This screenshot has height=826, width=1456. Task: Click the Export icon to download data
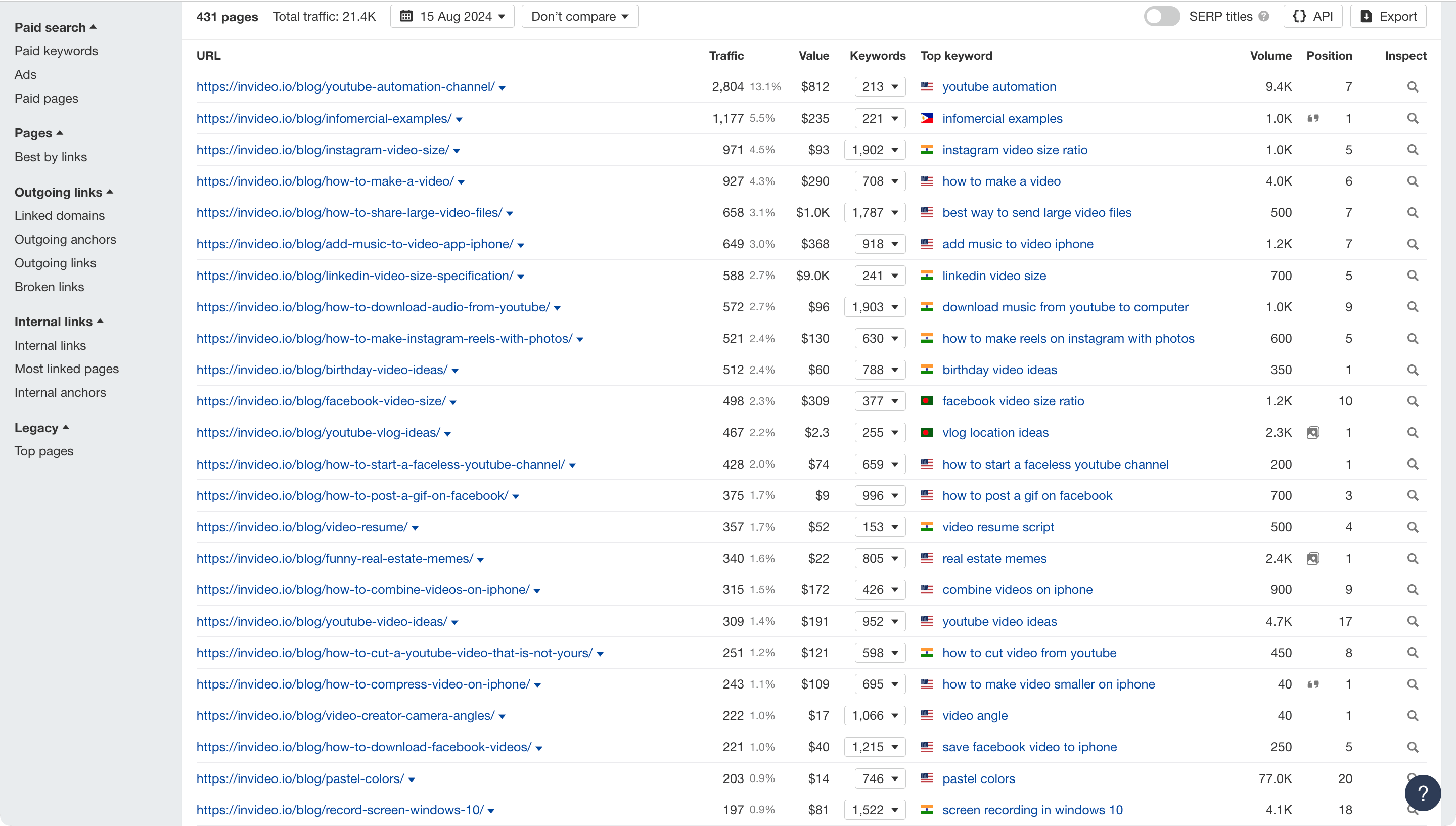[1389, 16]
